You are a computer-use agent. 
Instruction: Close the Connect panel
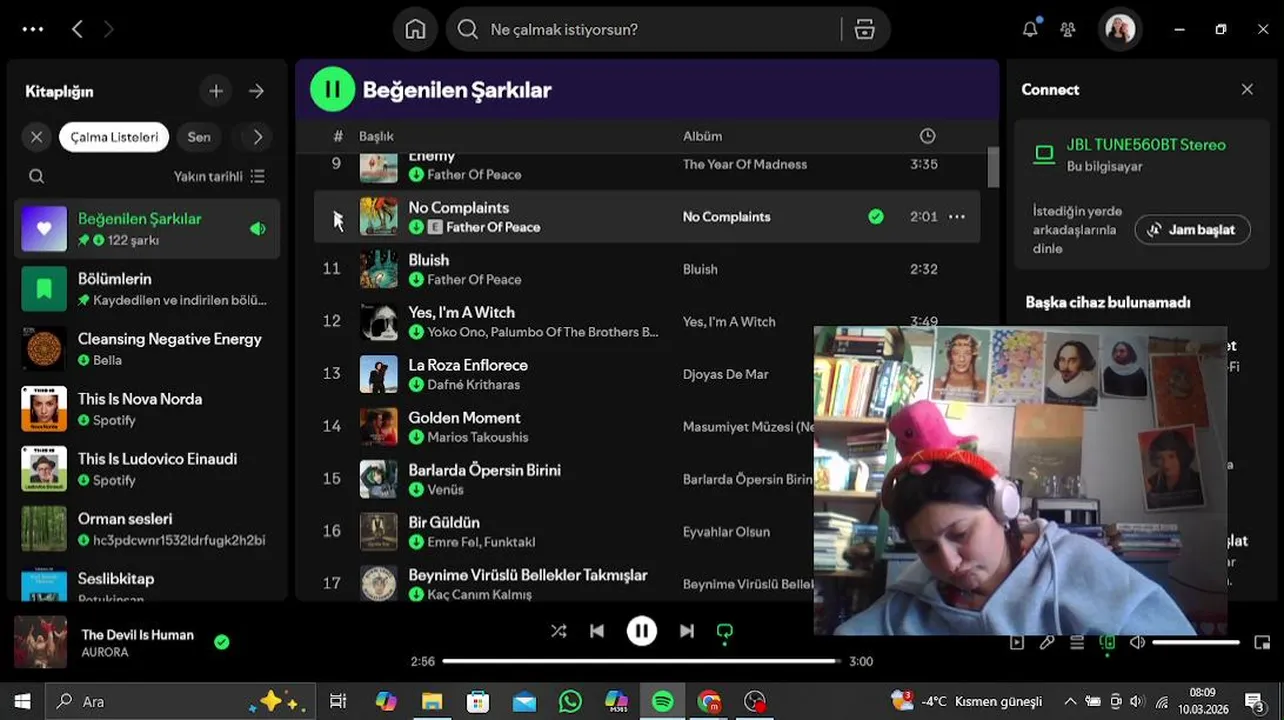pyautogui.click(x=1247, y=89)
